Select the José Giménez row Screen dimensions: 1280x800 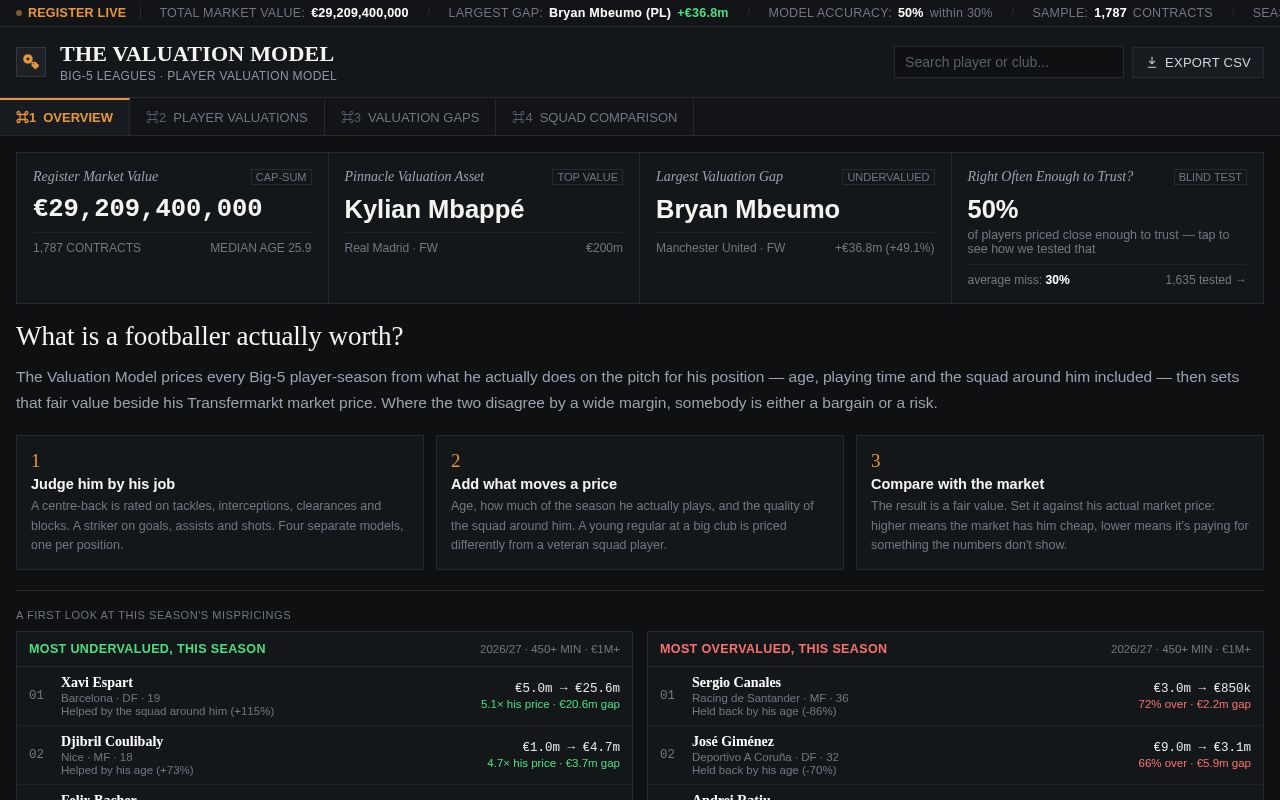[x=955, y=755]
